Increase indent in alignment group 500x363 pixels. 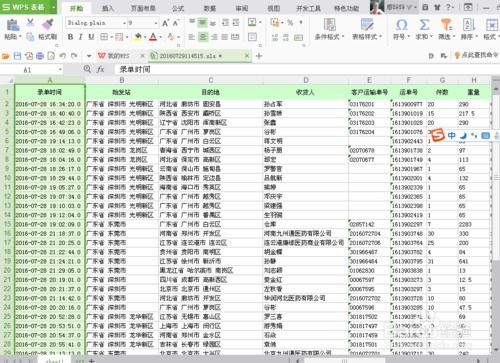[x=236, y=22]
